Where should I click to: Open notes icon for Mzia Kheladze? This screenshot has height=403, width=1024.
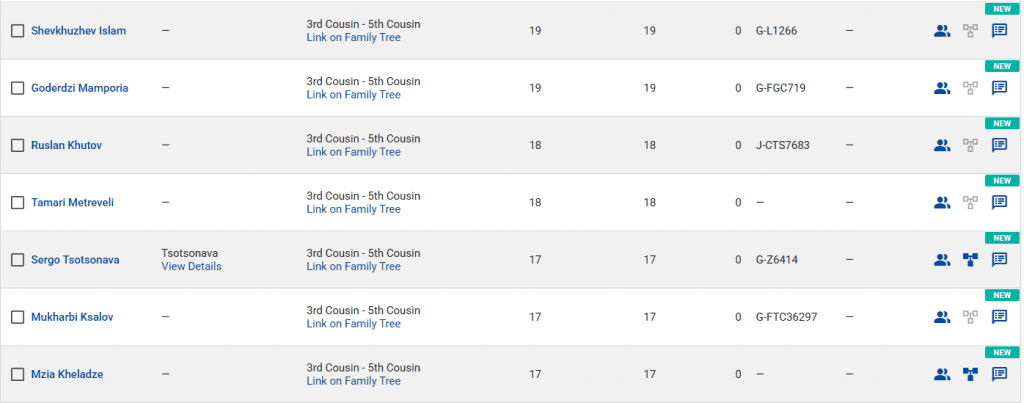[x=999, y=375]
